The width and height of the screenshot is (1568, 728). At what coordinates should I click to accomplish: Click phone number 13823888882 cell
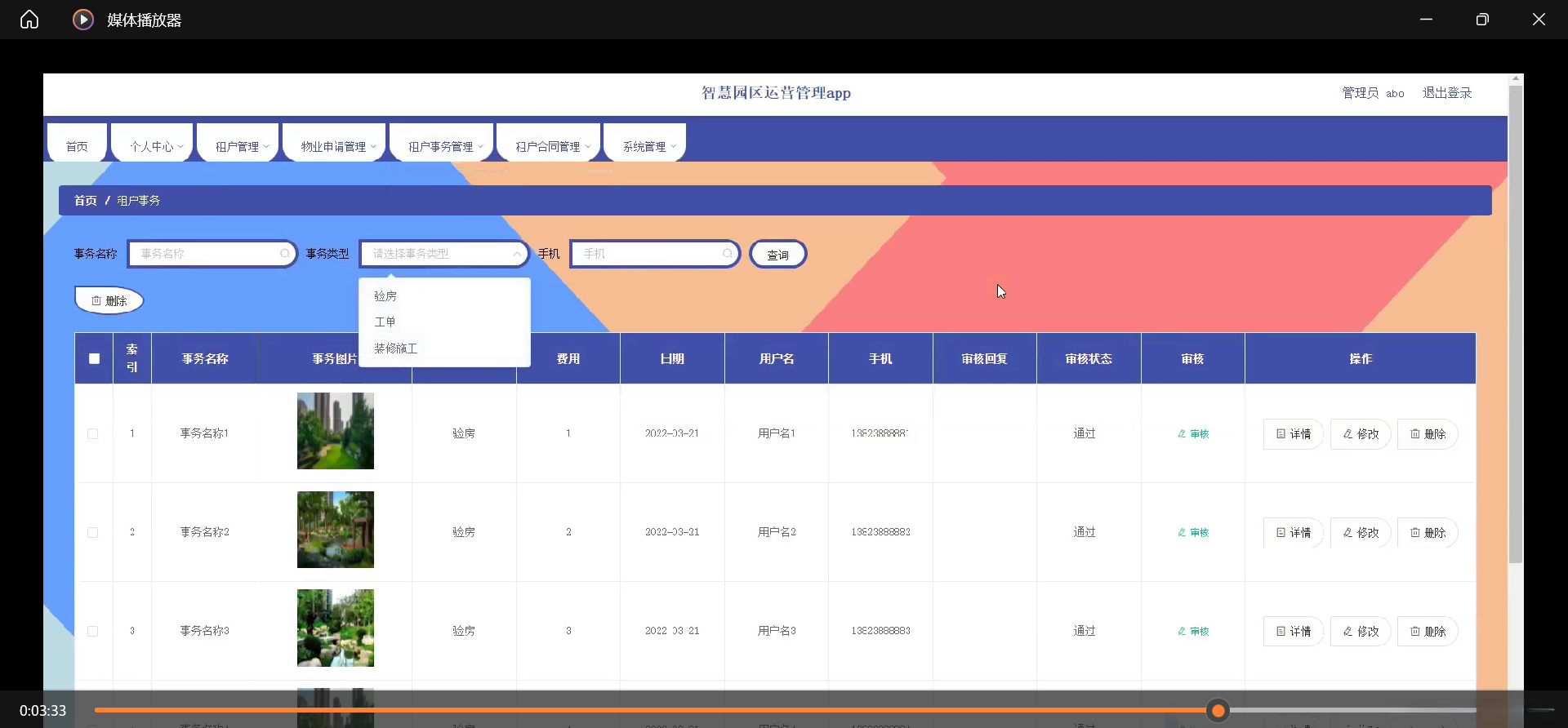click(880, 532)
